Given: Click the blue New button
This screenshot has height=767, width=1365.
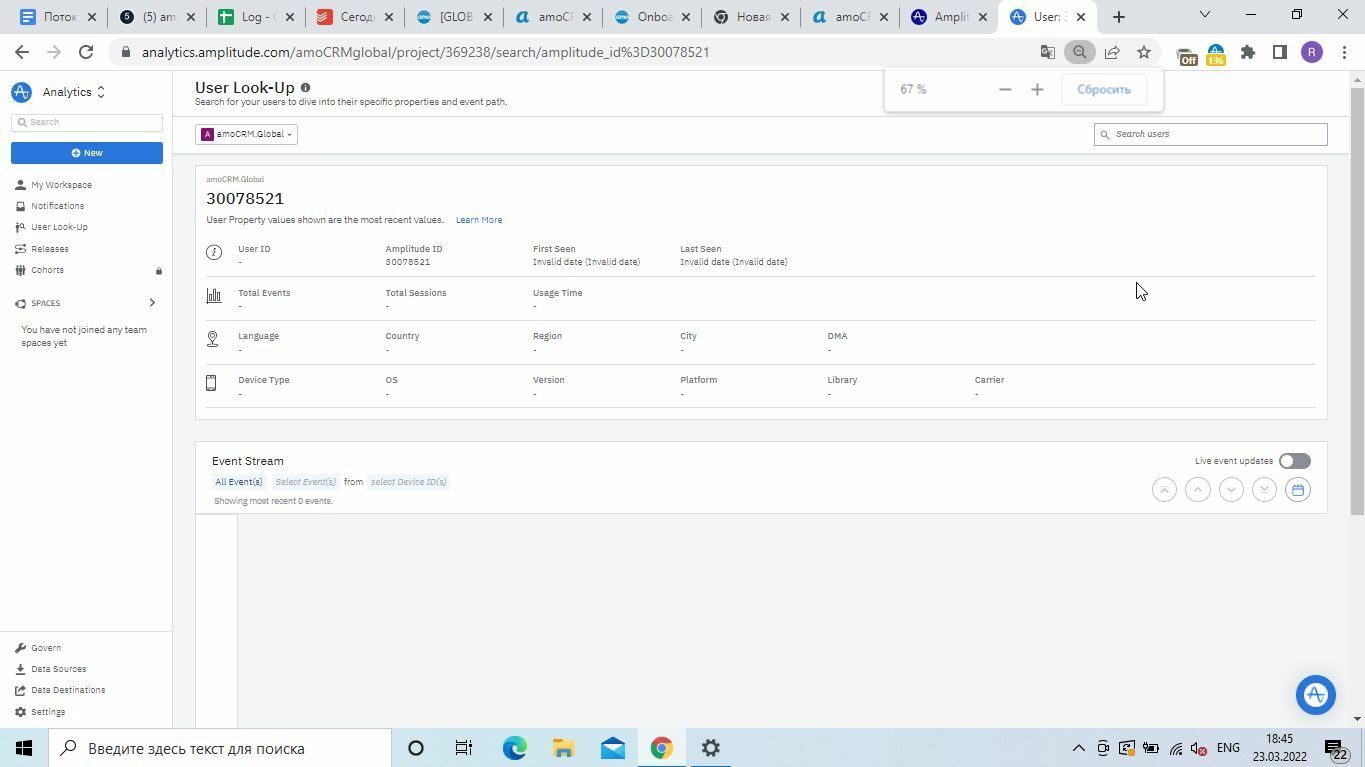Looking at the screenshot, I should [87, 153].
